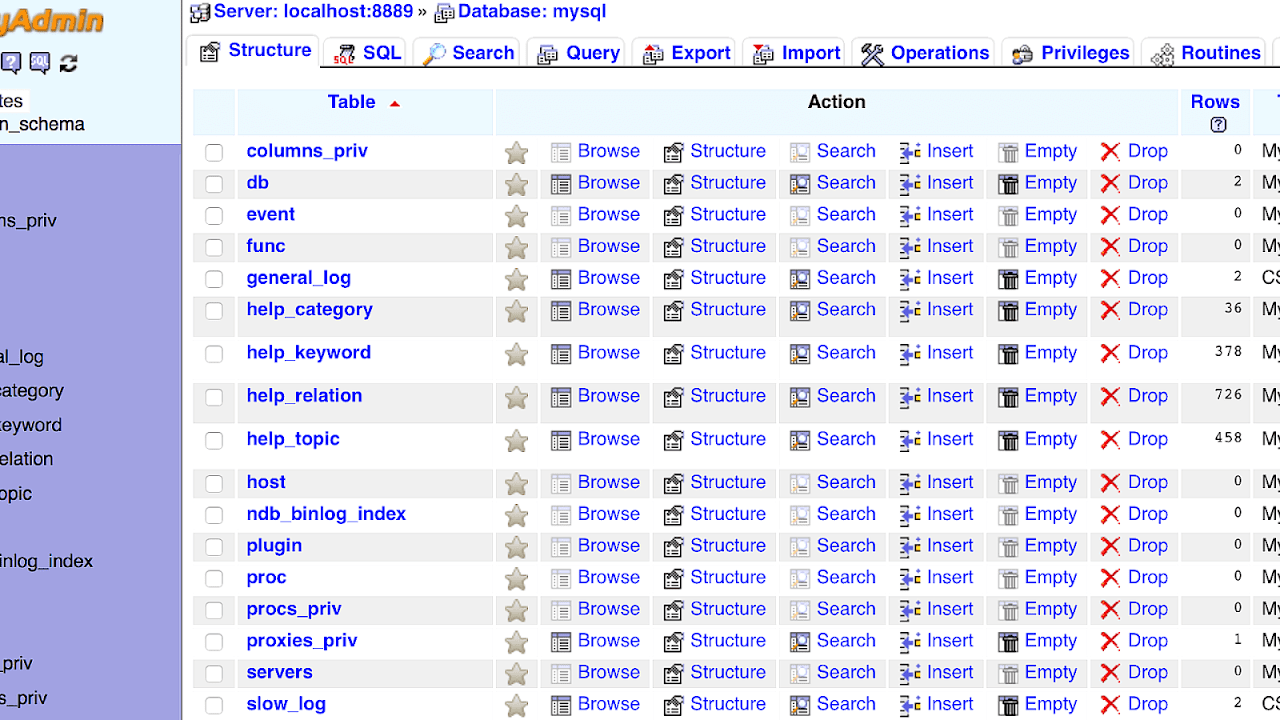Screen dimensions: 1280x720
Task: Click the Rows column header link
Action: click(x=1215, y=102)
